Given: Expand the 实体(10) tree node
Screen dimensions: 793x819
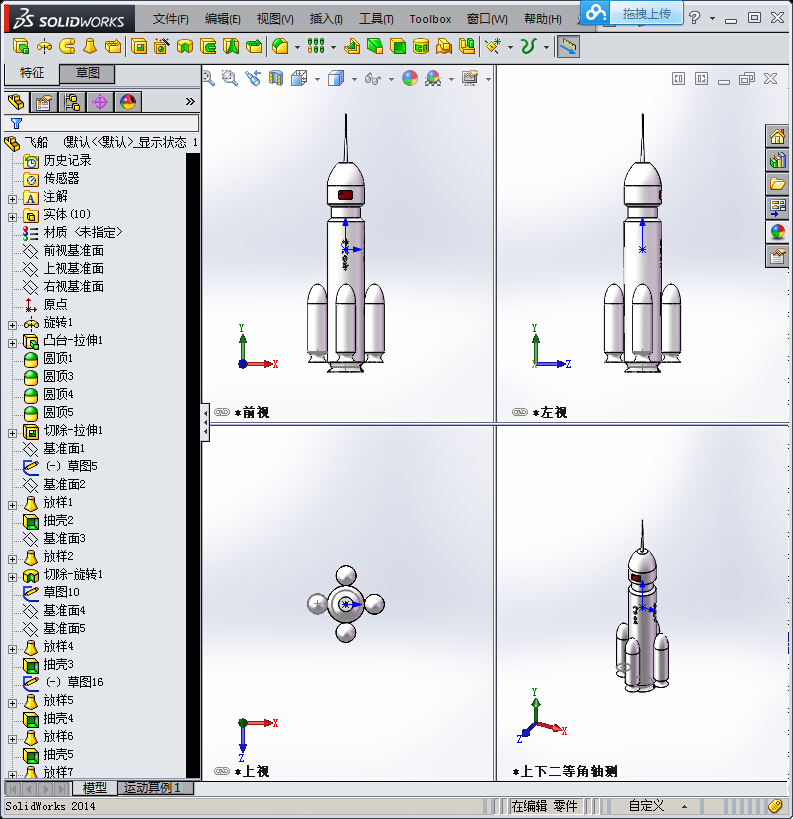Looking at the screenshot, I should 13,217.
